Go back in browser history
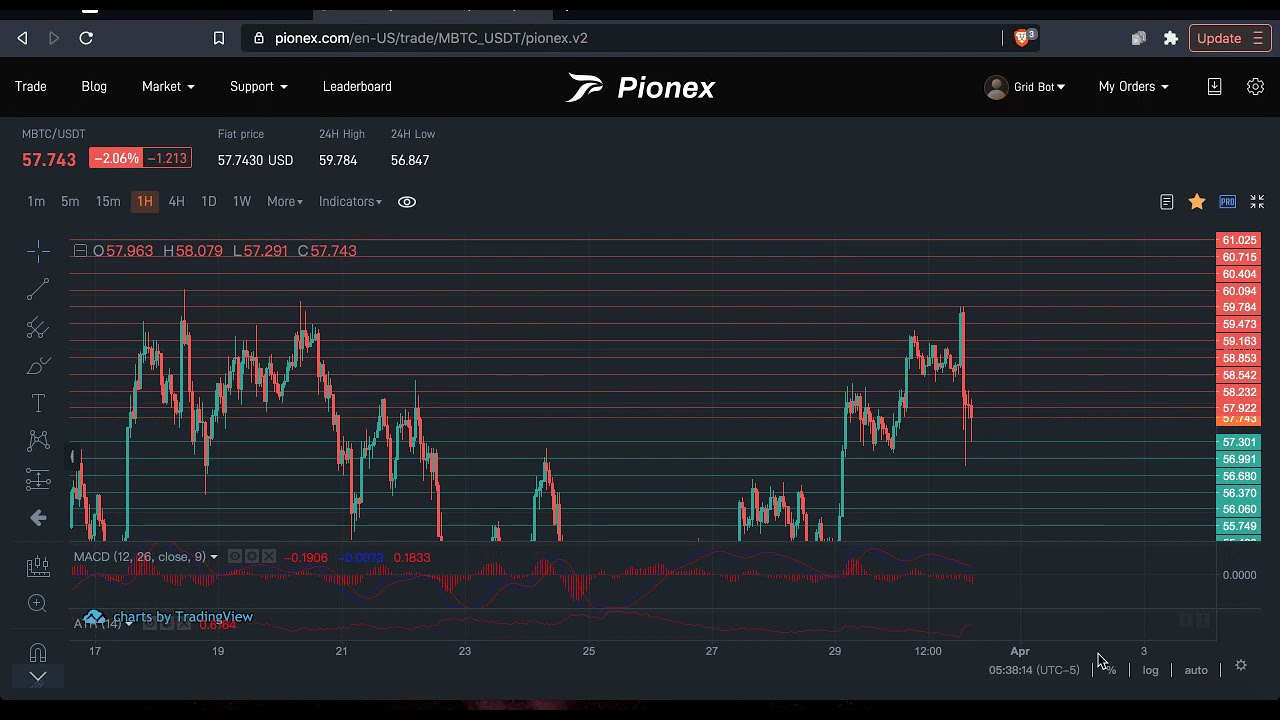Image resolution: width=1280 pixels, height=720 pixels. [x=22, y=38]
